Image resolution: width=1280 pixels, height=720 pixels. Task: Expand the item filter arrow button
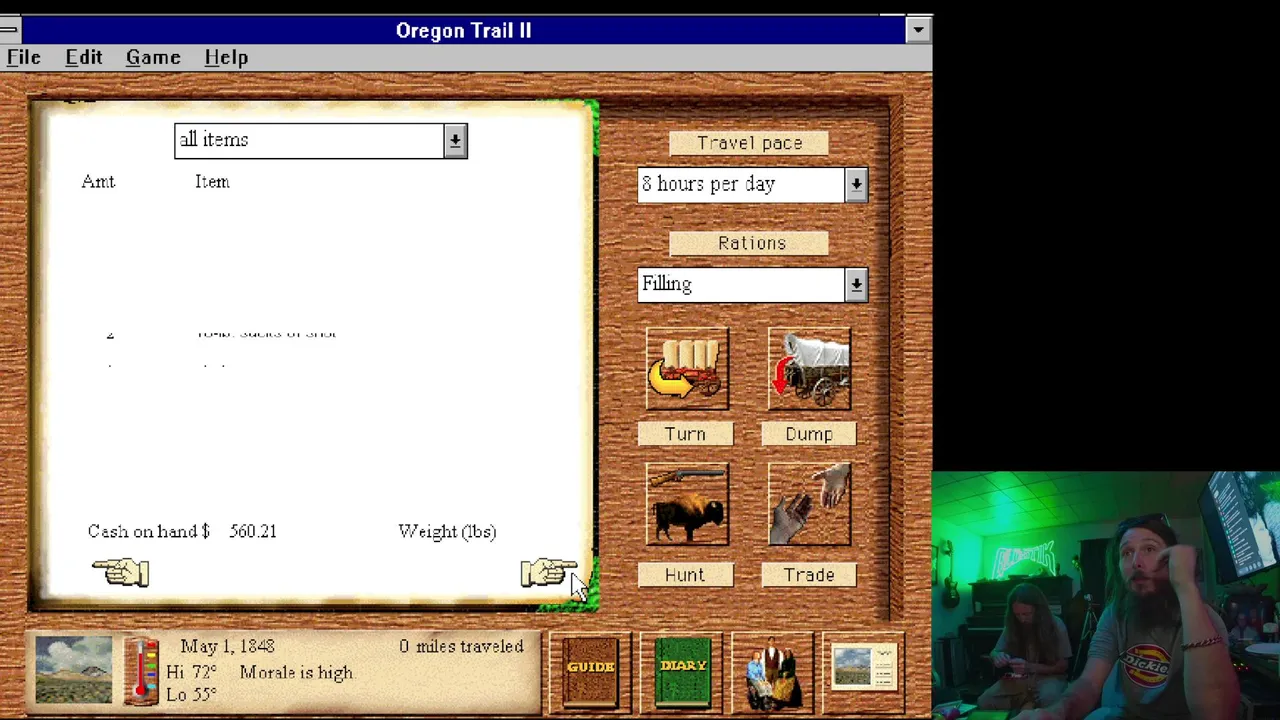455,141
